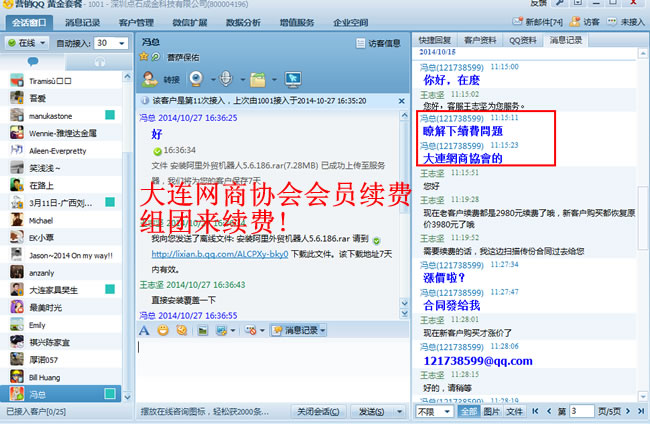Go to previous page of message records
Image resolution: width=650 pixels, height=424 pixels.
click(549, 411)
